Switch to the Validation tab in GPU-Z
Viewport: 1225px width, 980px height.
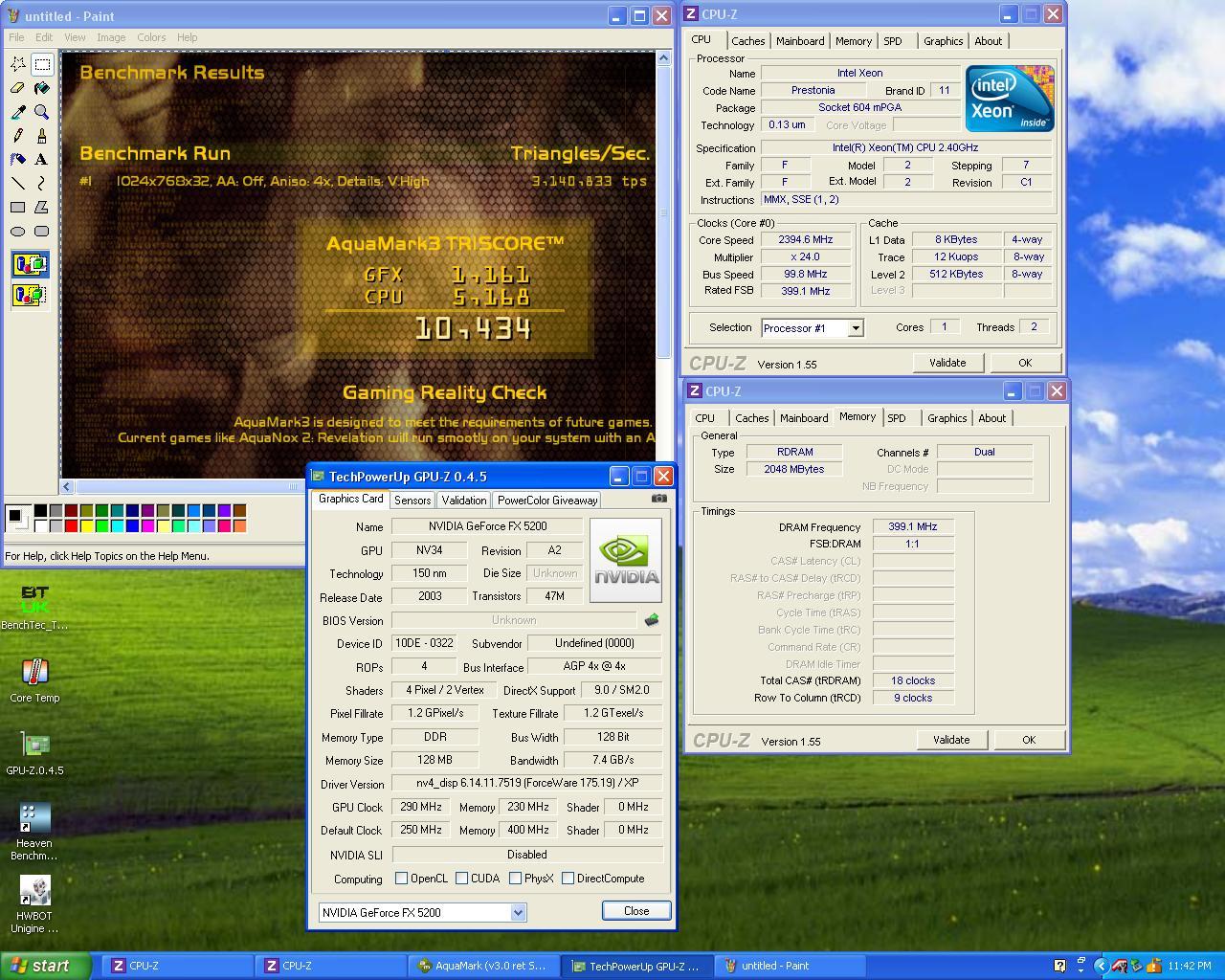(464, 501)
